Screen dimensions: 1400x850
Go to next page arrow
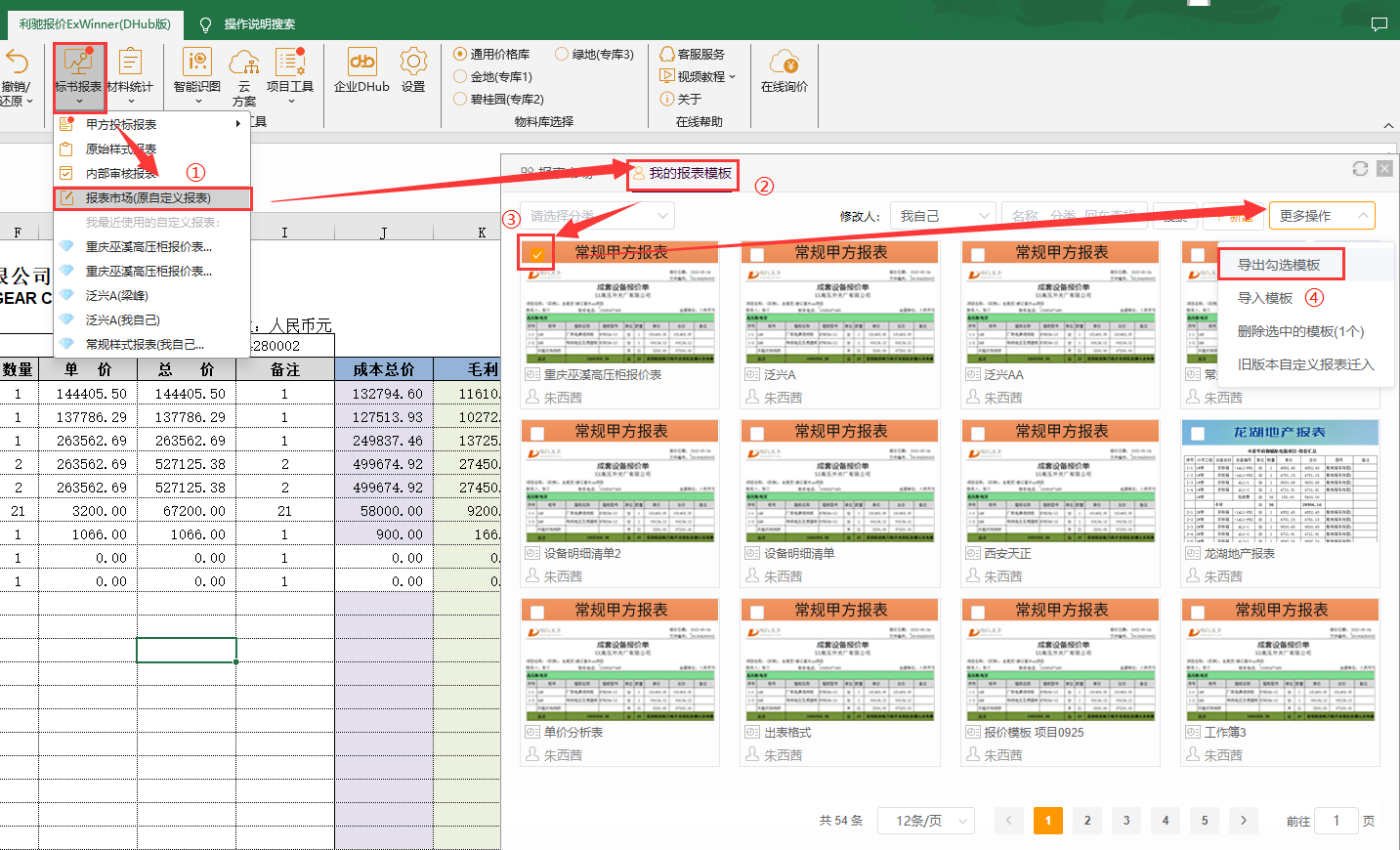(1244, 821)
